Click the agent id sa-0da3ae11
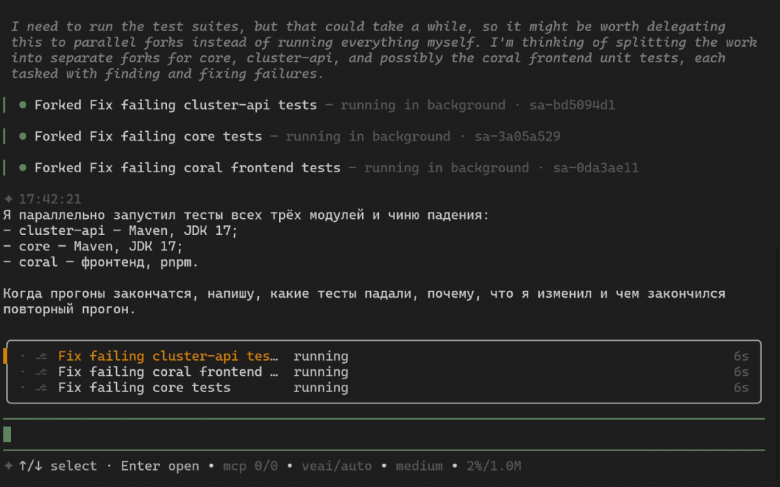 pos(596,168)
